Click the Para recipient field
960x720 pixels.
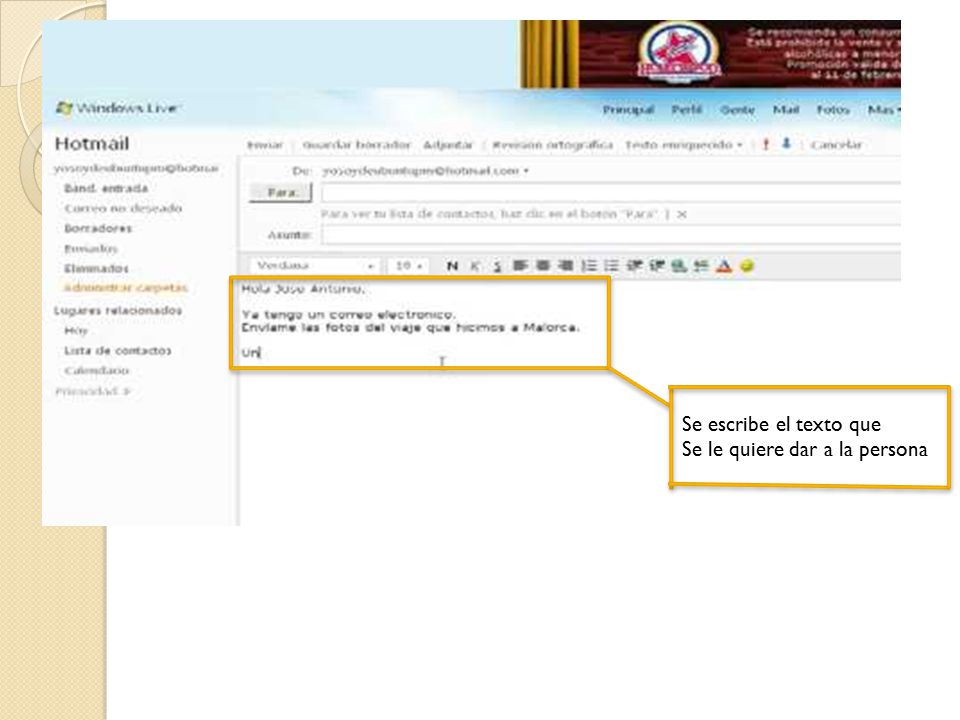[611, 194]
